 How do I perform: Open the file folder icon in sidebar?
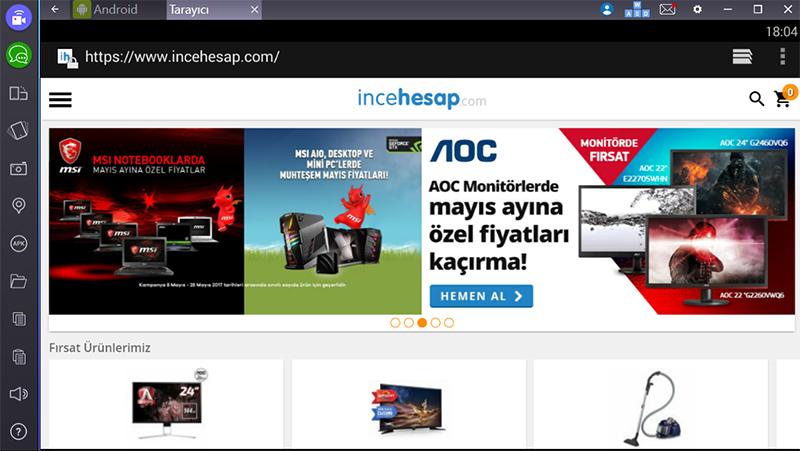pos(18,281)
